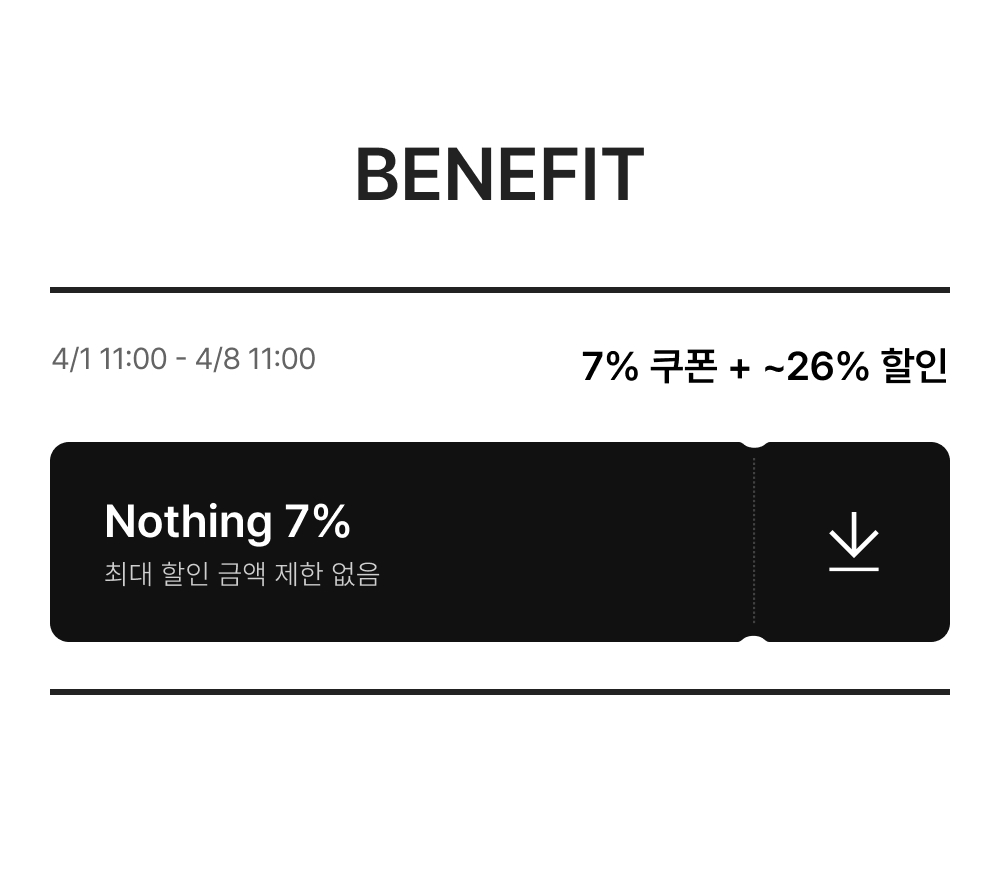
Task: Click the top notch of the coupon
Action: point(754,445)
